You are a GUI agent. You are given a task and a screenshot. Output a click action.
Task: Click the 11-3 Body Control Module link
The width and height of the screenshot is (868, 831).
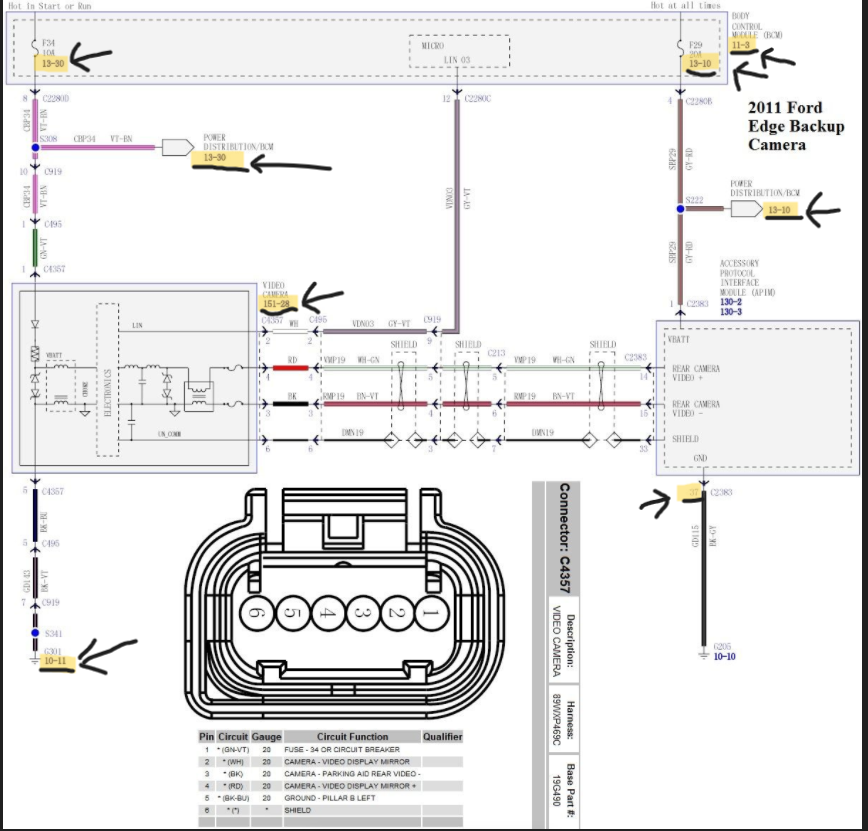(x=741, y=45)
